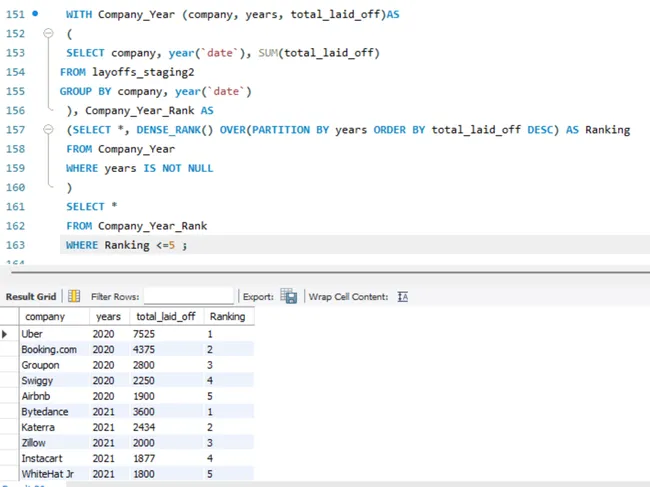
Task: Click the 7525 total_laid_off cell
Action: pyautogui.click(x=167, y=334)
